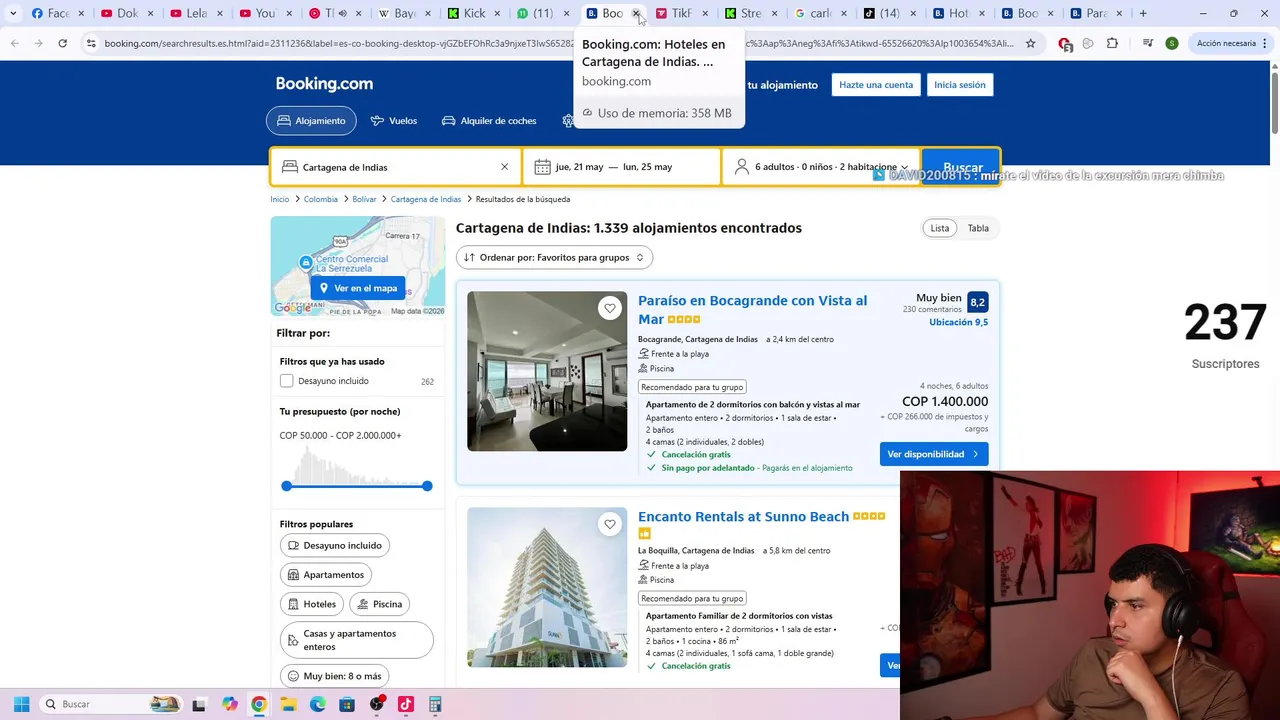Viewport: 1280px width, 720px height.
Task: Switch to the Facebook browser tab
Action: point(50,13)
